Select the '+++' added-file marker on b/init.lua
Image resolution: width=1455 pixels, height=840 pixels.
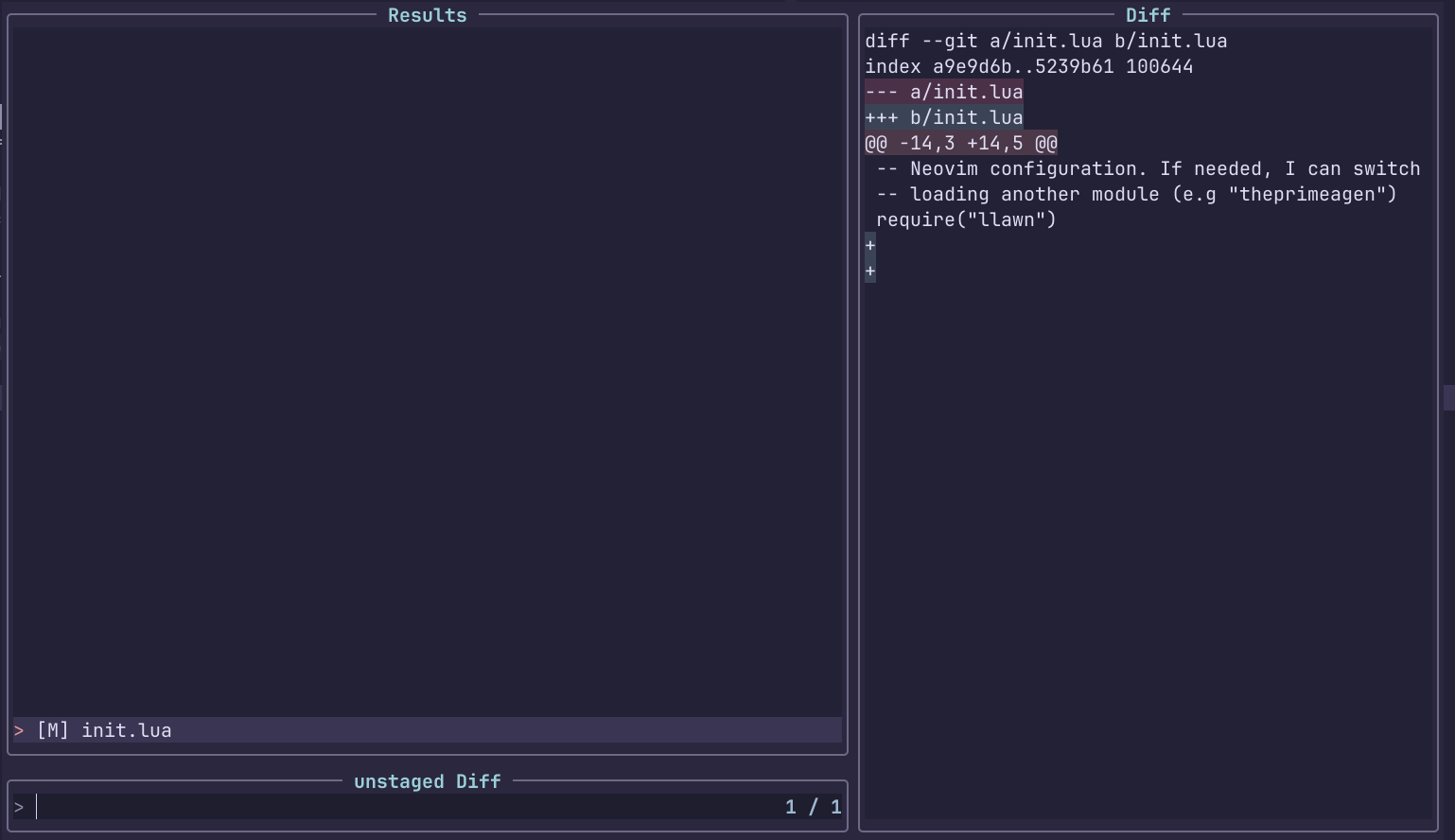click(884, 116)
